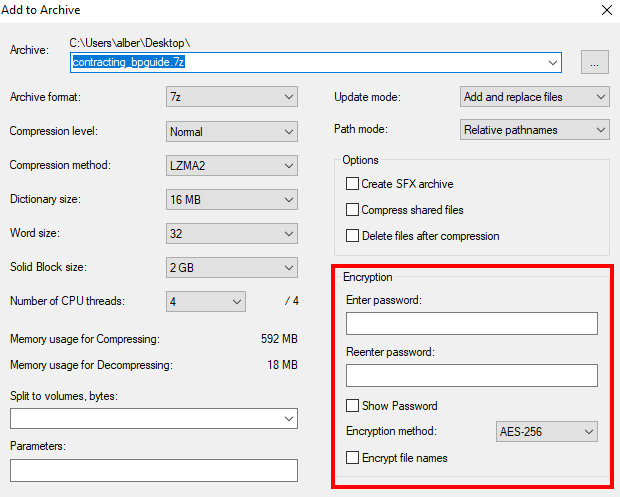Expand the Path mode dropdown
Viewport: 620px width, 497px height.
pos(534,129)
